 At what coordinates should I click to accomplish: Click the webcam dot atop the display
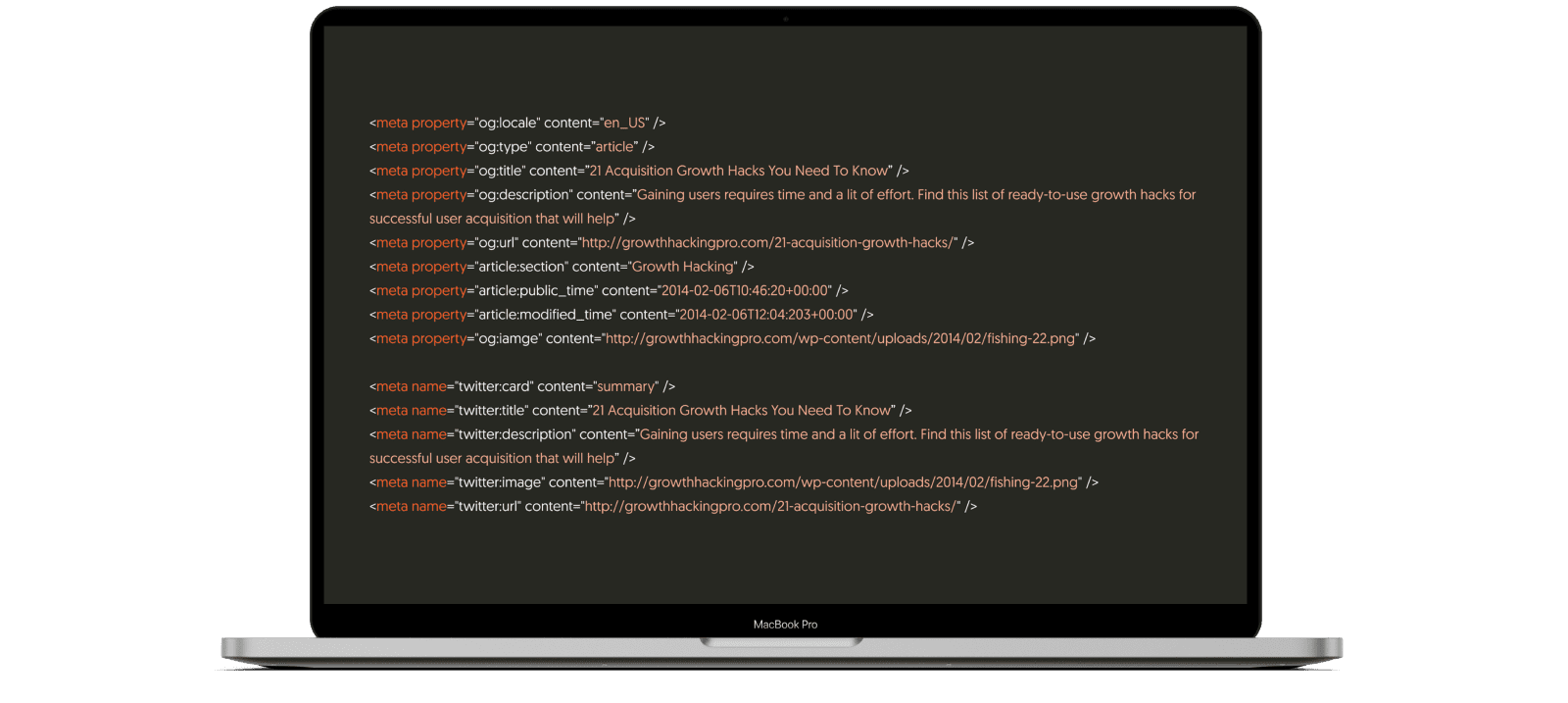point(785,19)
